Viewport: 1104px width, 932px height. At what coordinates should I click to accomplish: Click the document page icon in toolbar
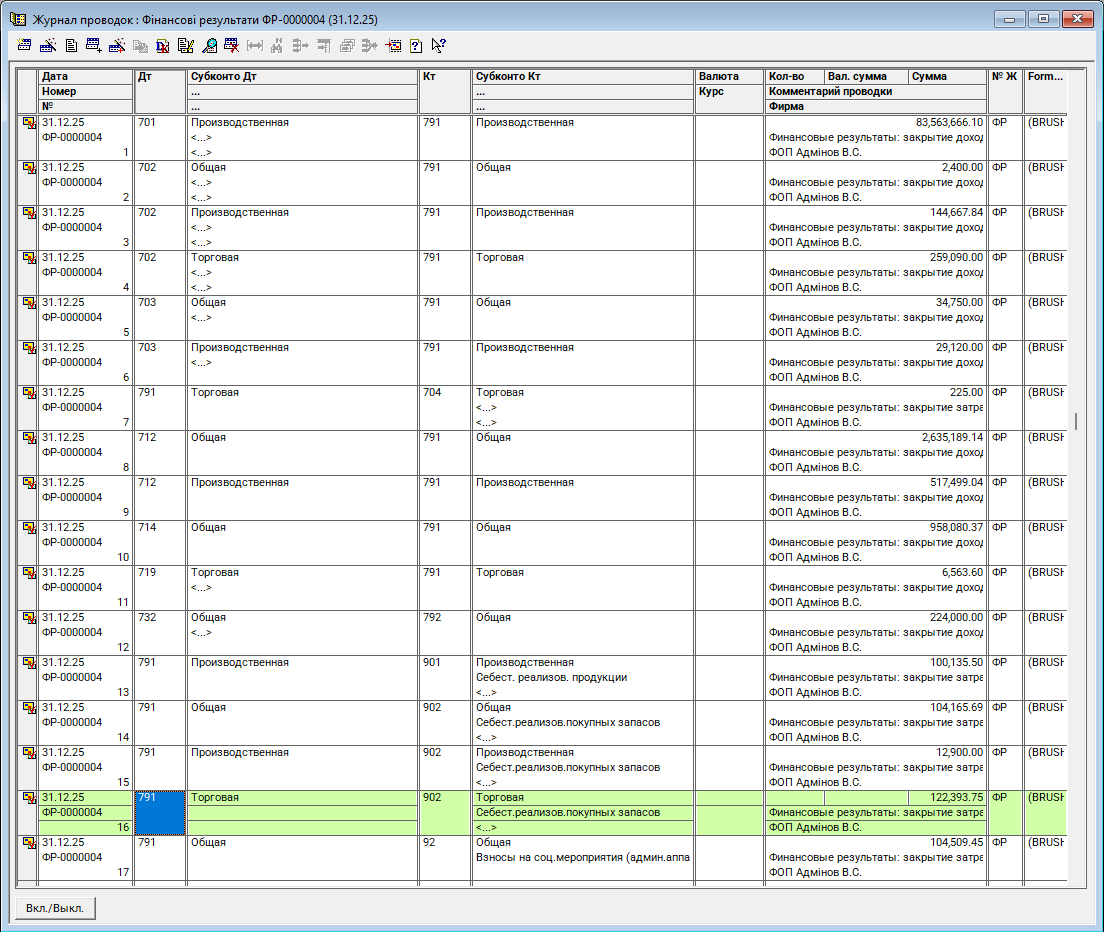[x=71, y=45]
